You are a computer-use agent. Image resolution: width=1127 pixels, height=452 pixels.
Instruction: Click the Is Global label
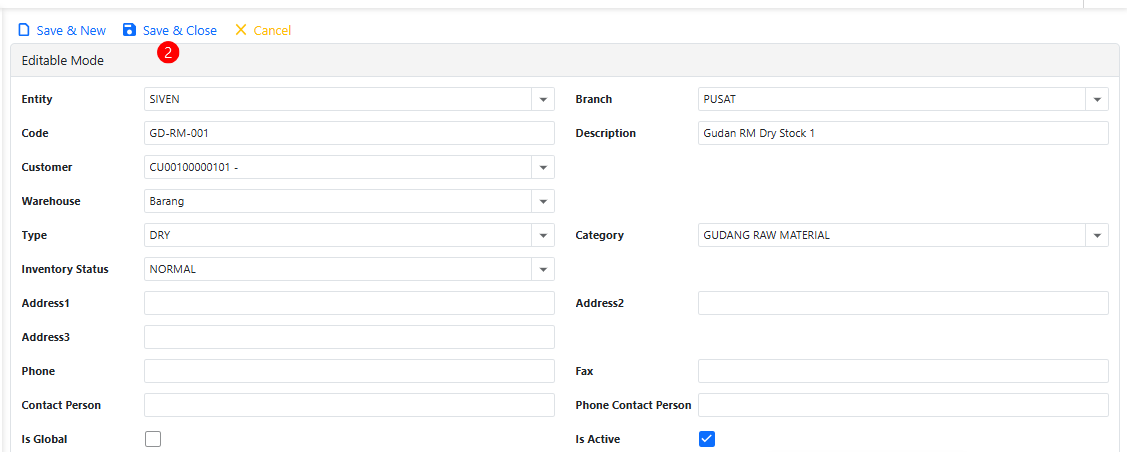pos(45,439)
